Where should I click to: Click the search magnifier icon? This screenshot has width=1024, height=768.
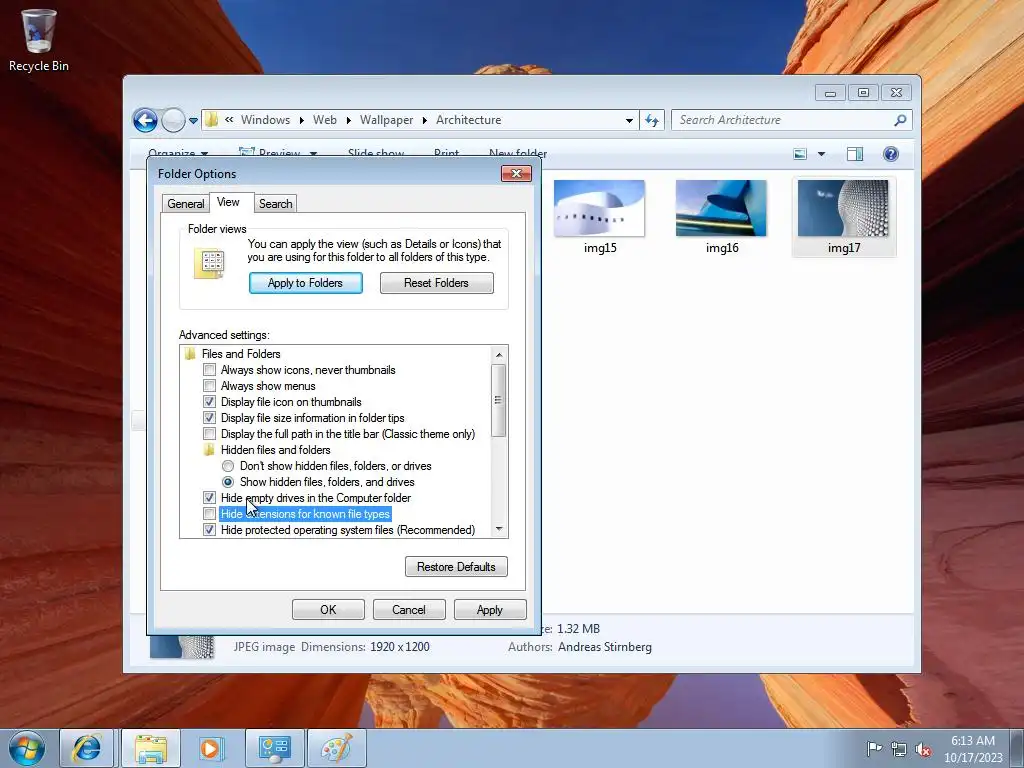click(x=900, y=120)
